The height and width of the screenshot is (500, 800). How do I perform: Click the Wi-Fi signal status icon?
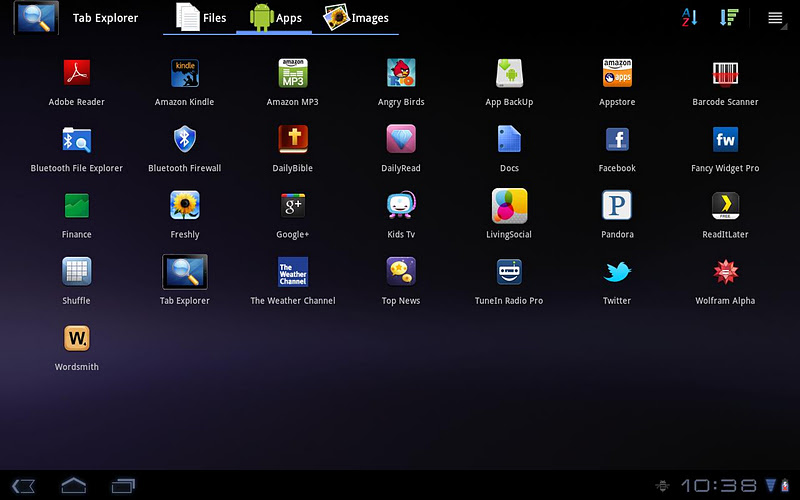coord(770,485)
